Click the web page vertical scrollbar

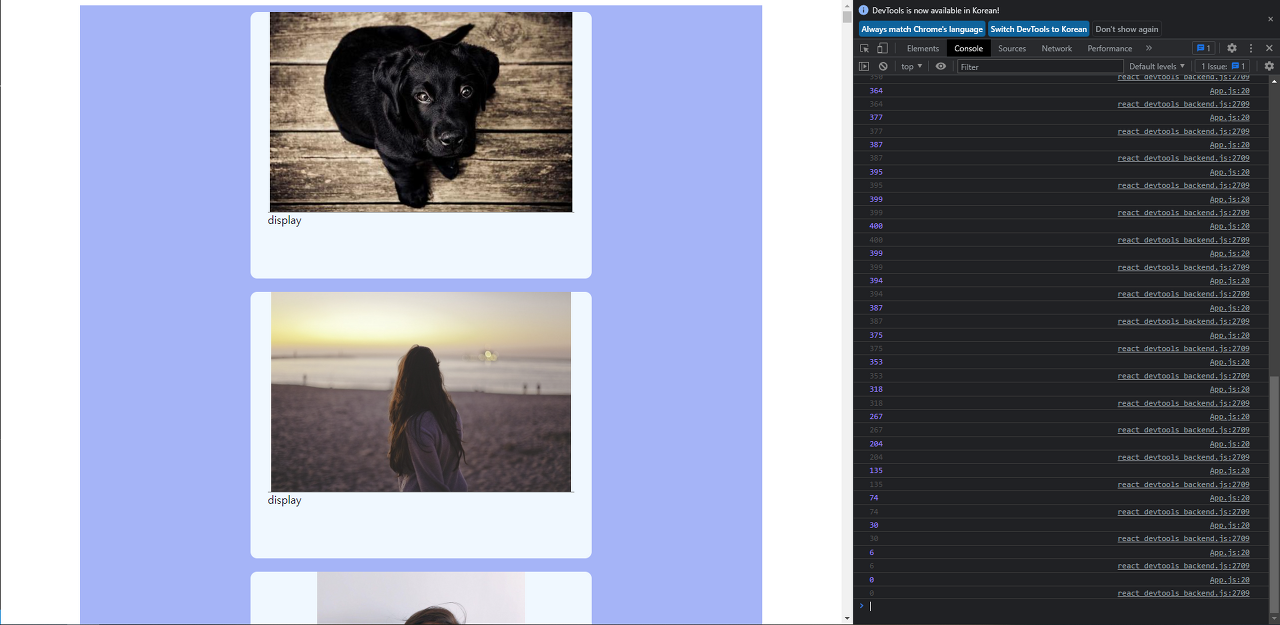(x=847, y=312)
